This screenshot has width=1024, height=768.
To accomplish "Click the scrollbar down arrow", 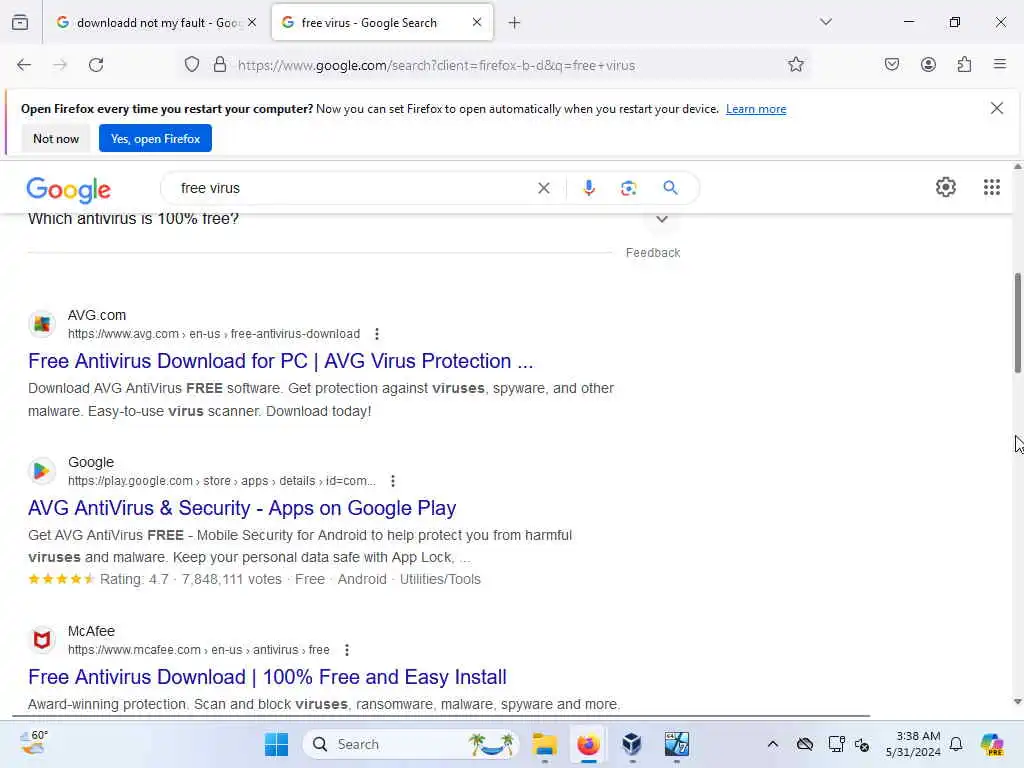I will 1017,701.
